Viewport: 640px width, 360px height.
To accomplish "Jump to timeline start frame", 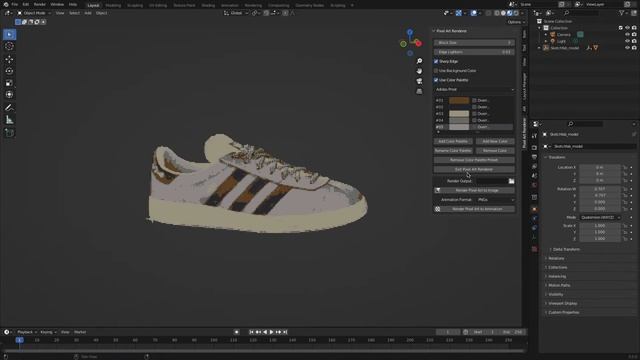I will [251, 332].
